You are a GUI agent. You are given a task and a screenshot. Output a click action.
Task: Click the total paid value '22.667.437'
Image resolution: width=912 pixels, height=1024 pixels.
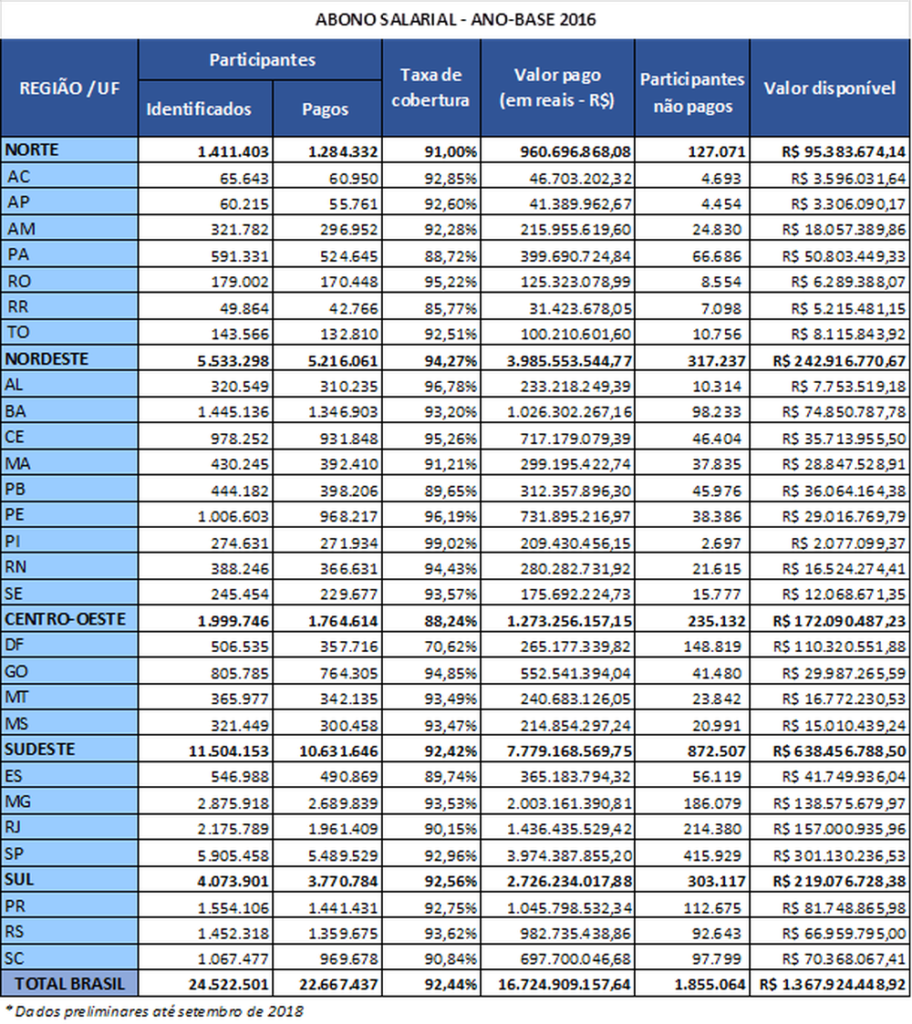click(338, 985)
